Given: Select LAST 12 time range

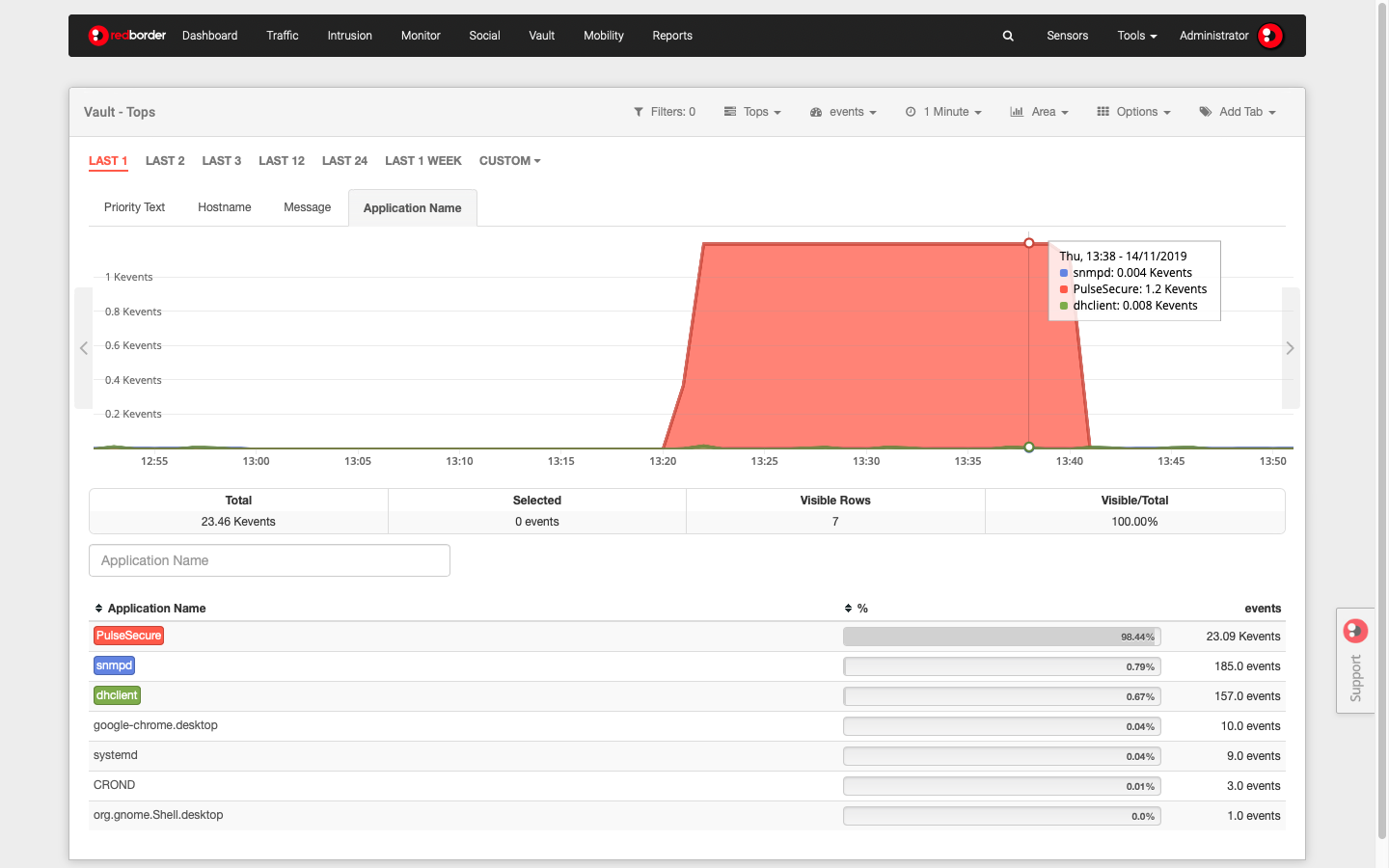Looking at the screenshot, I should coord(282,161).
